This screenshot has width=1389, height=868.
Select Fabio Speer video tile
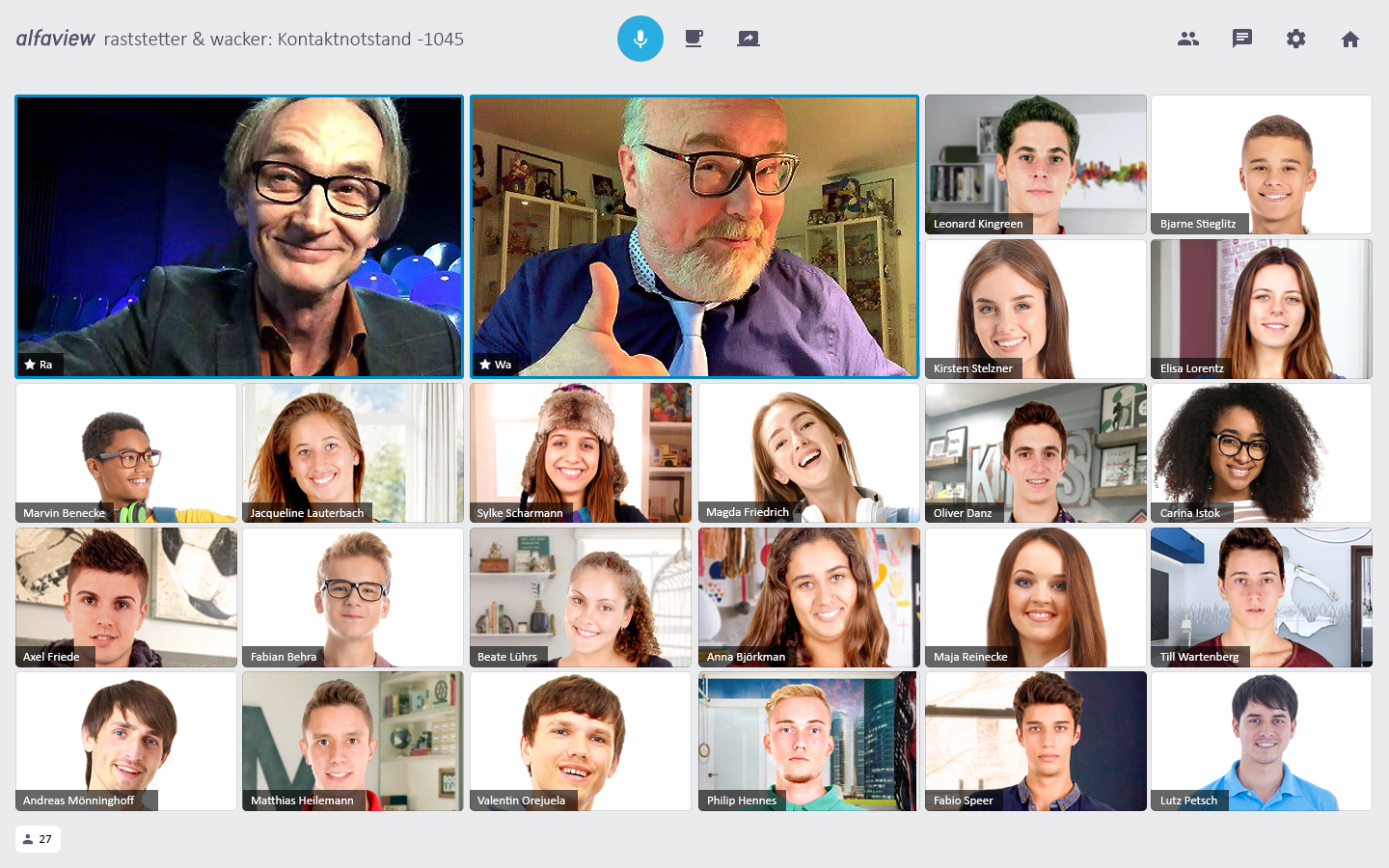(1036, 742)
